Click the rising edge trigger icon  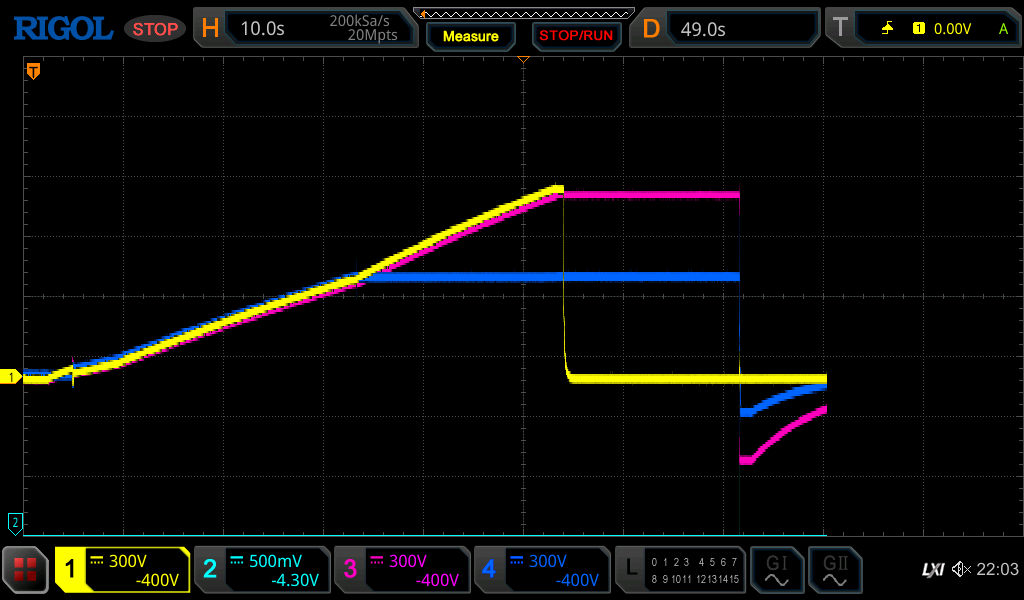[x=887, y=29]
